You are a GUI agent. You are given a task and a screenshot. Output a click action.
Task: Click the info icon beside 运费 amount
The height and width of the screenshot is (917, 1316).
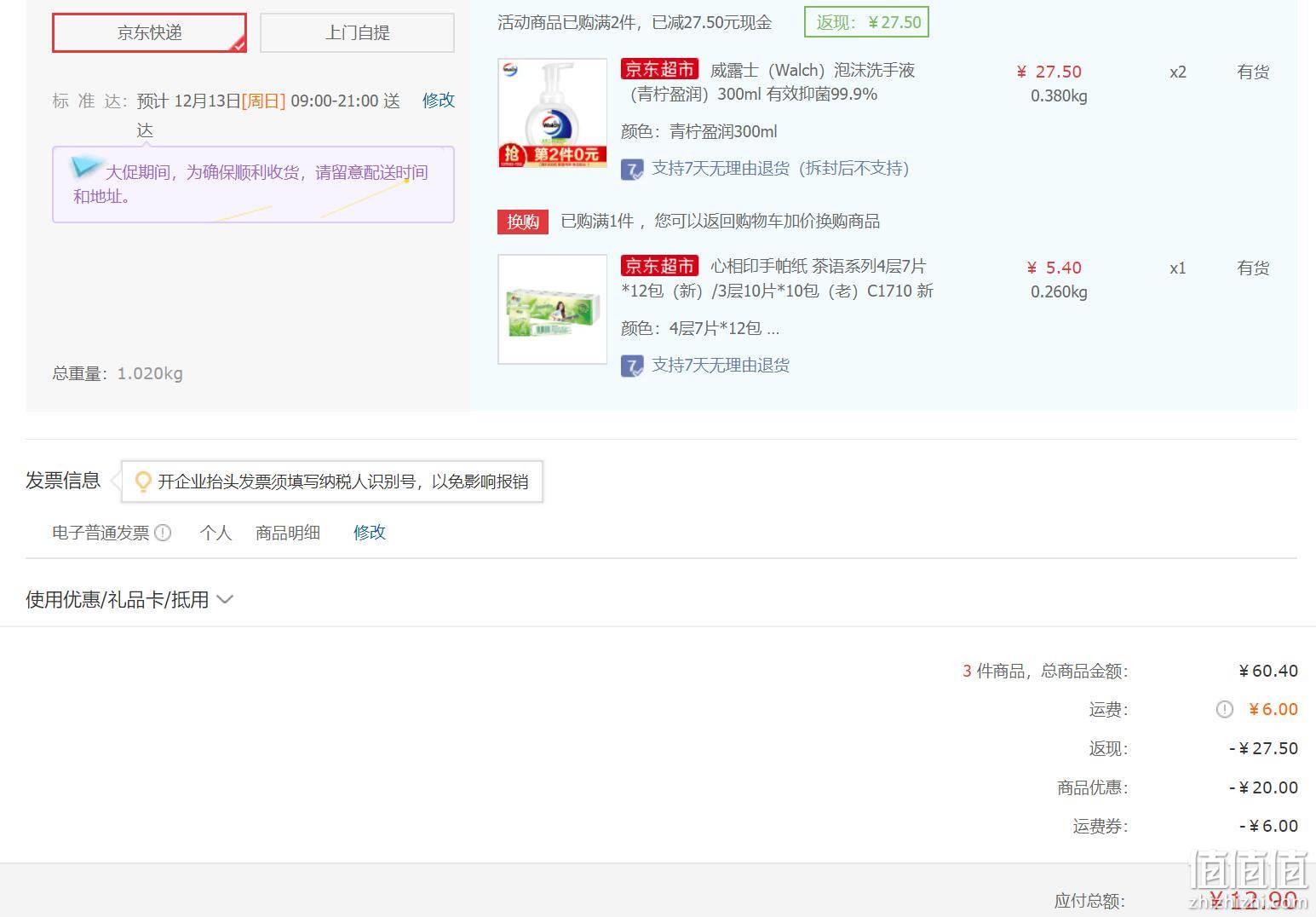(1224, 709)
